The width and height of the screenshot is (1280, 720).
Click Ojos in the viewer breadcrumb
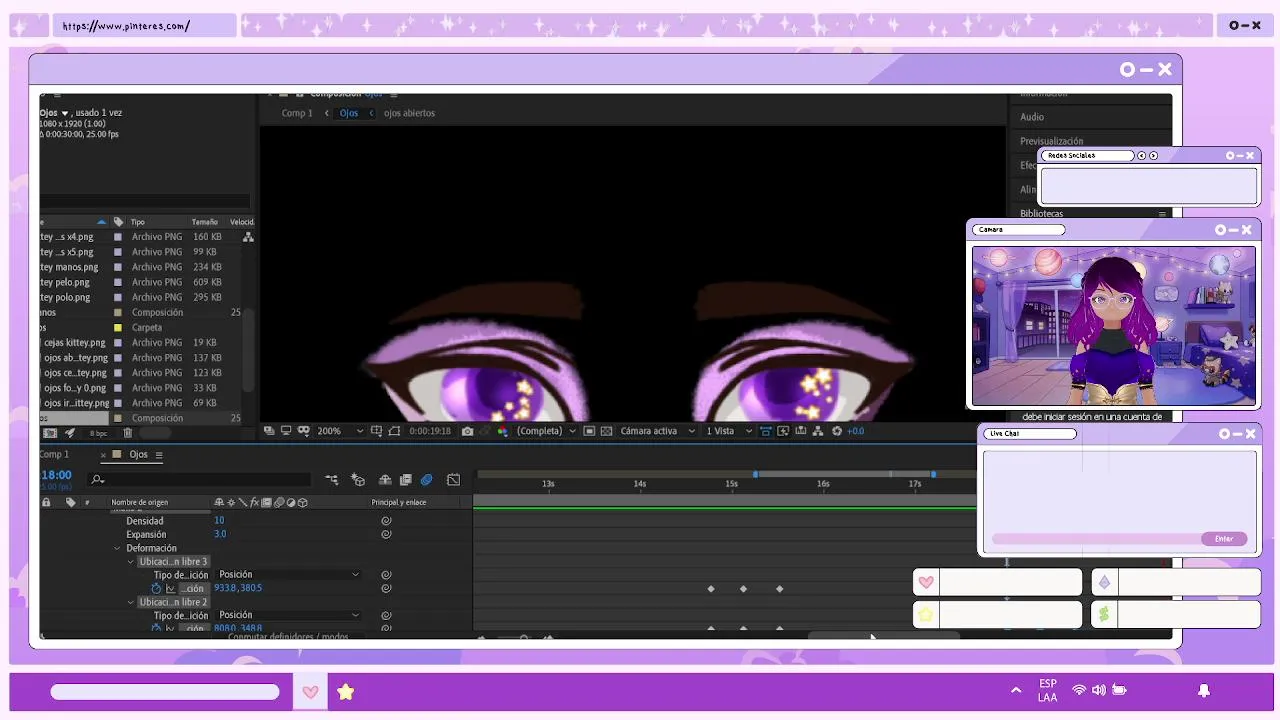coord(348,113)
